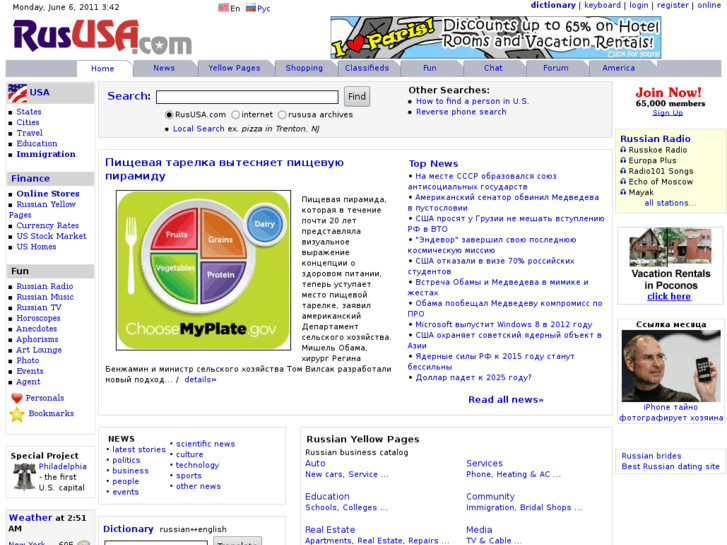
Task: Open the Poconos vacation rentals image
Action: click(670, 247)
